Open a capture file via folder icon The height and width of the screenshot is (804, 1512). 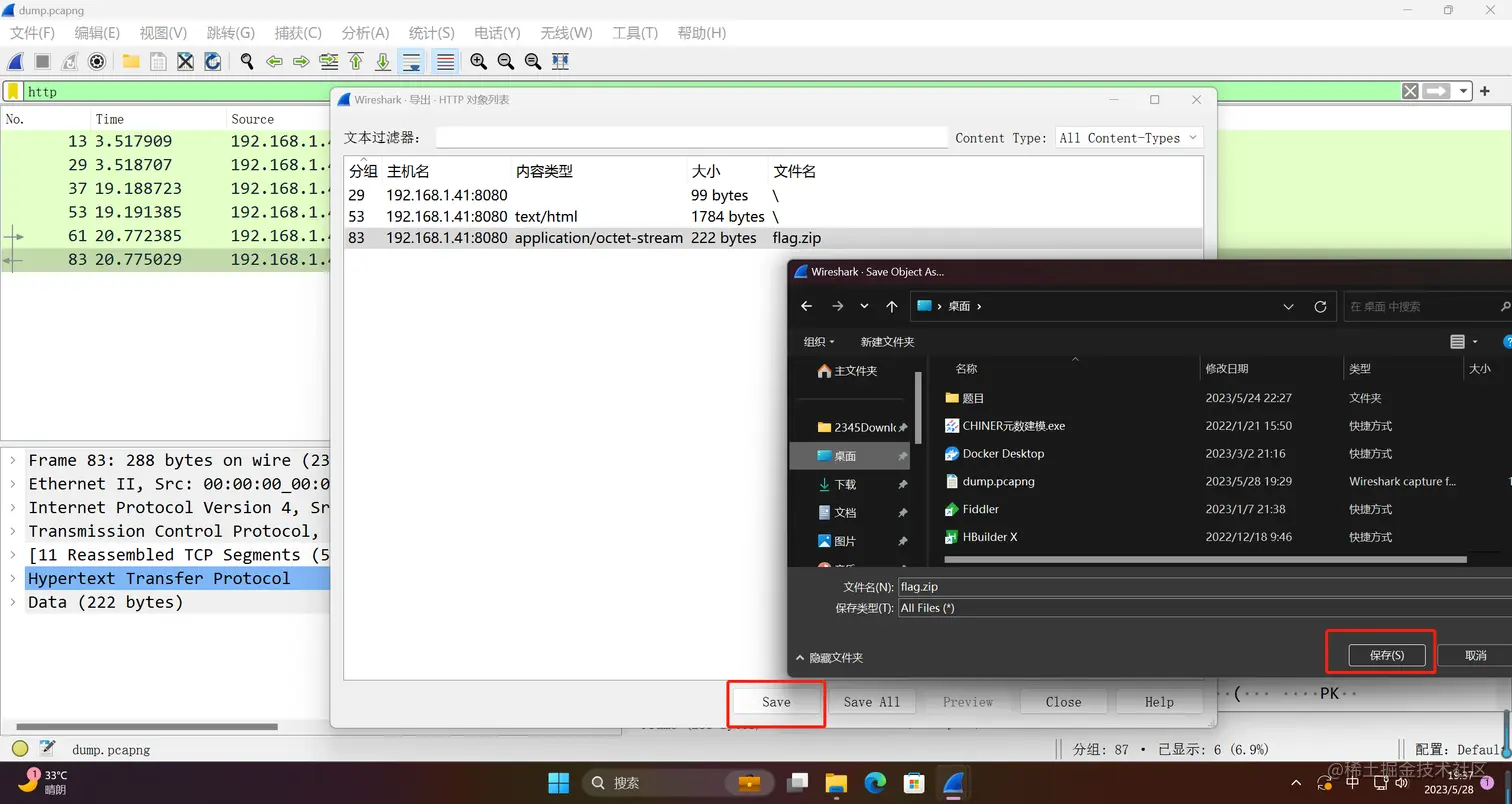tap(131, 62)
